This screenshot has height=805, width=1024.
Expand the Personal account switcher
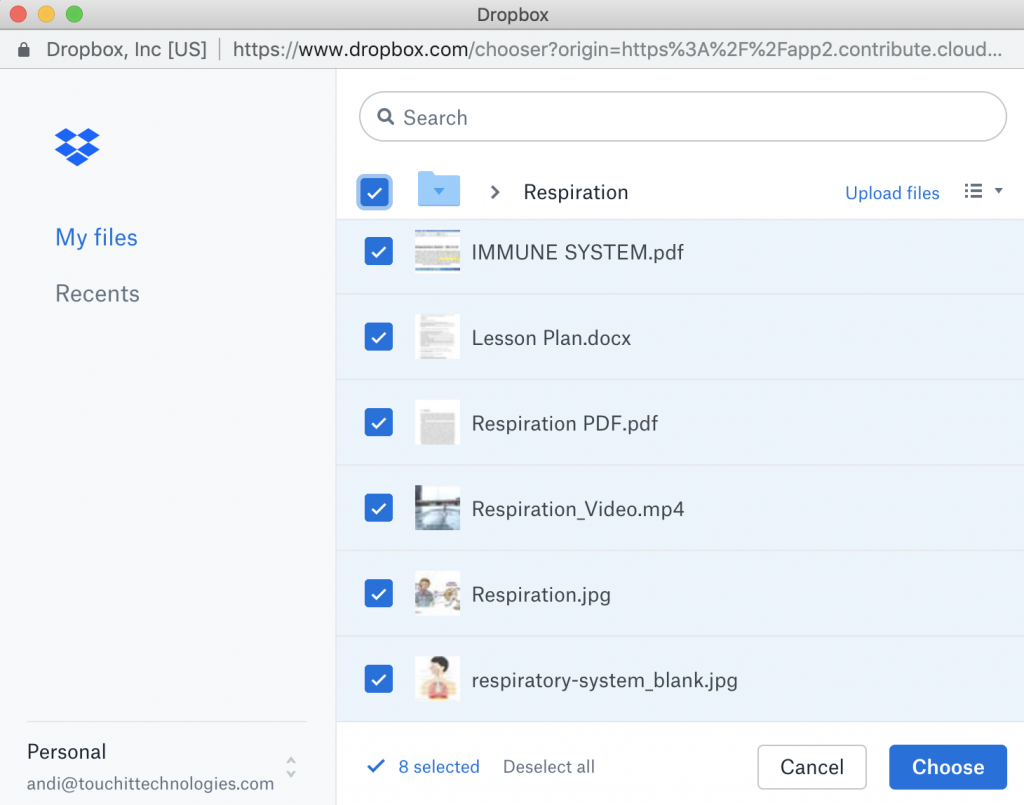tap(291, 767)
